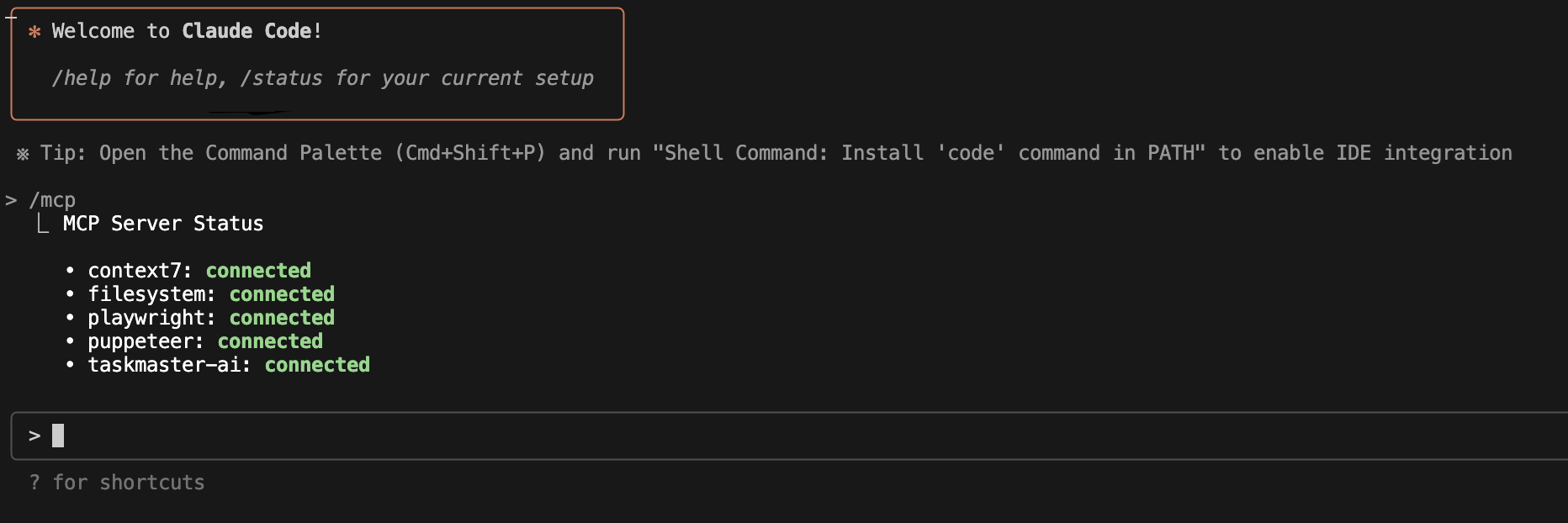
Task: Click the prompt arrow before /mcp
Action: 11,200
